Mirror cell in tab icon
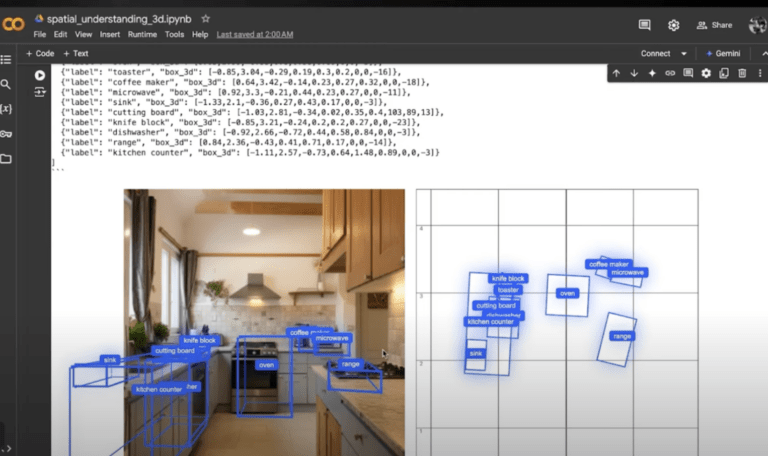768x456 pixels. (x=724, y=73)
